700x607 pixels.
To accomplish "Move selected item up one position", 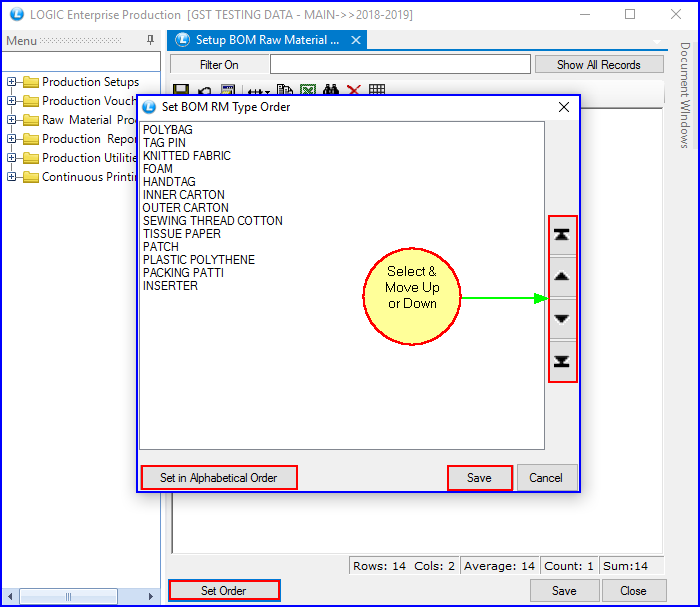I will pyautogui.click(x=562, y=277).
